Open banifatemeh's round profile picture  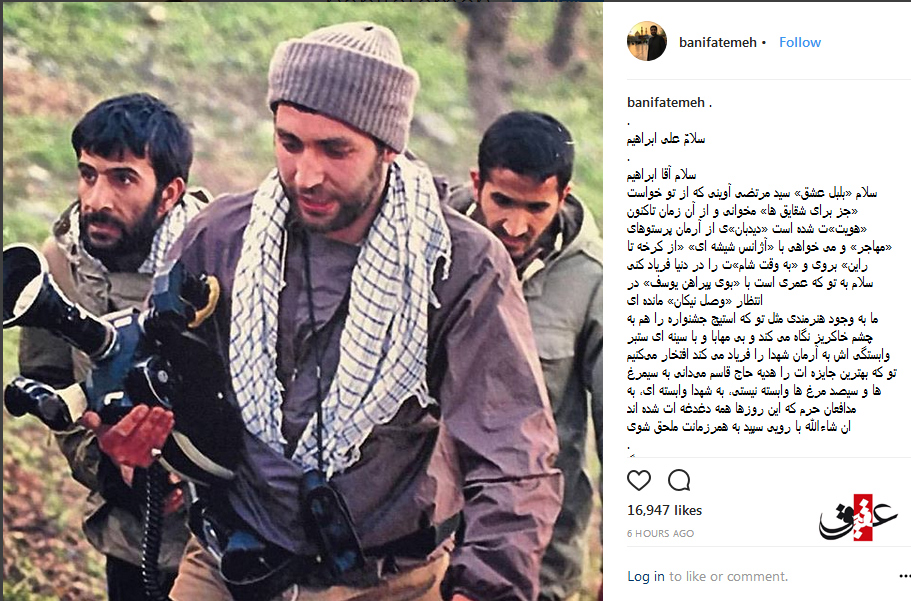647,42
